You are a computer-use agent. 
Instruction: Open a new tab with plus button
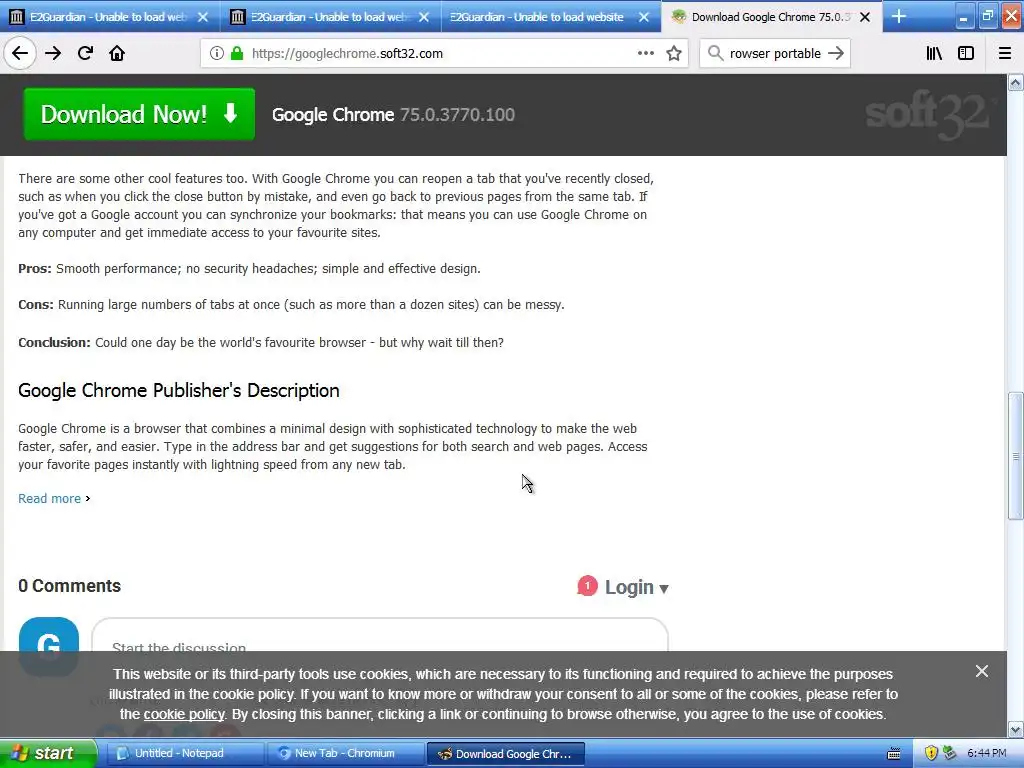pyautogui.click(x=899, y=16)
